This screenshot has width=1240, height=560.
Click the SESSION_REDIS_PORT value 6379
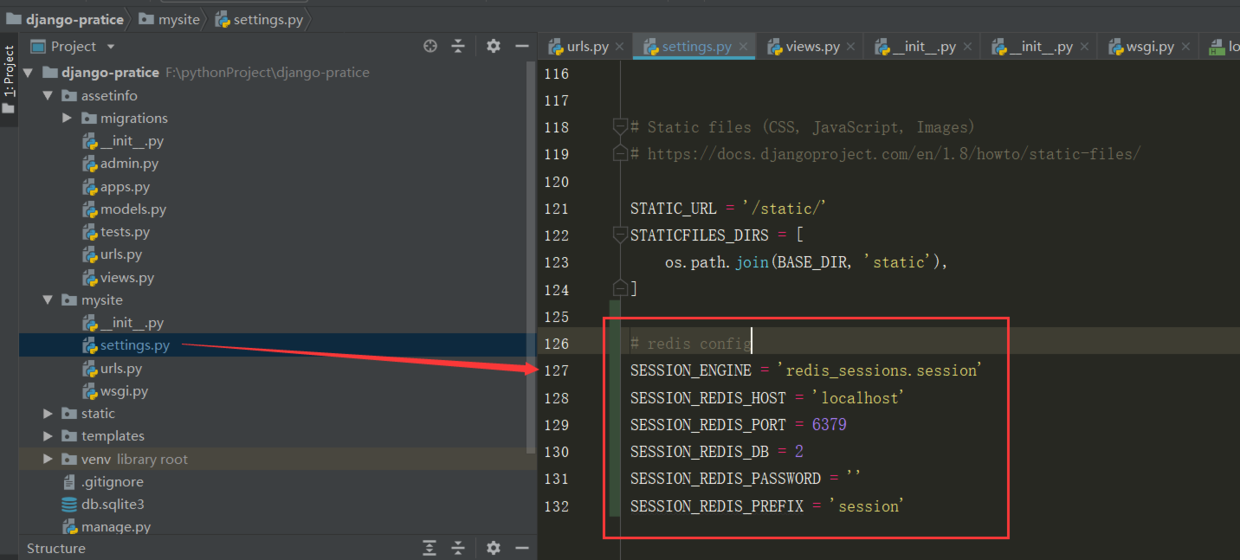pyautogui.click(x=829, y=424)
